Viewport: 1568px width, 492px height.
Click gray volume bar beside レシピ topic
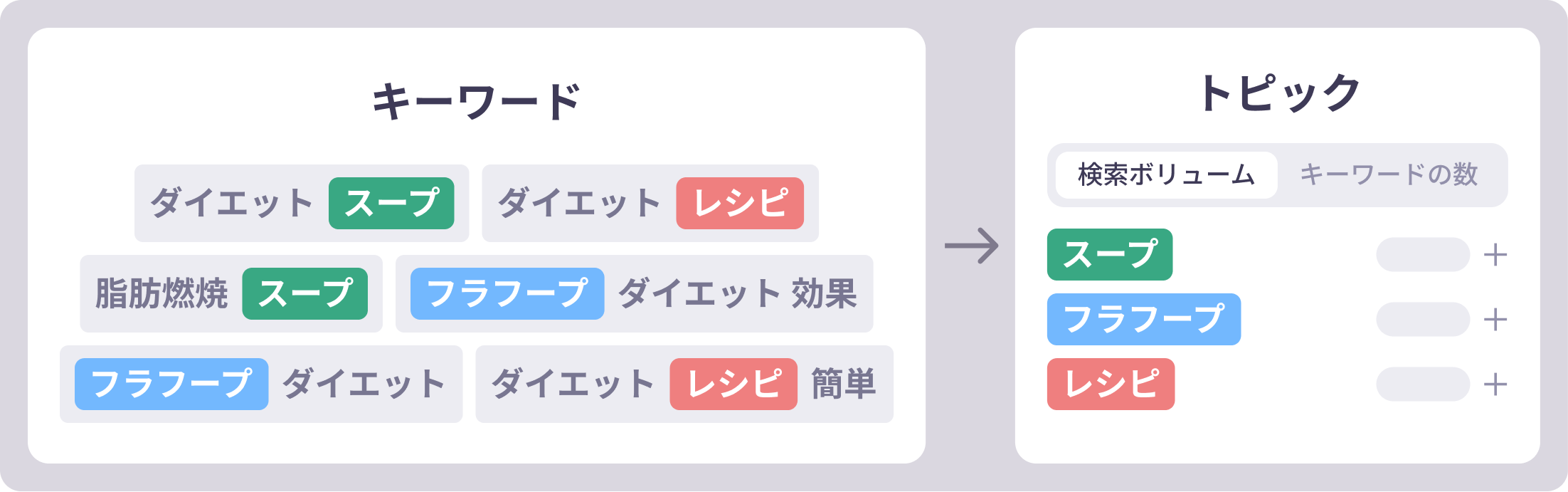(x=1423, y=384)
